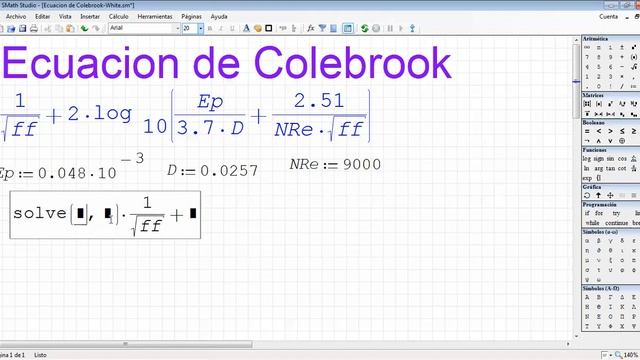Open the Herramientas menu
The height and width of the screenshot is (360, 640).
tap(155, 17)
